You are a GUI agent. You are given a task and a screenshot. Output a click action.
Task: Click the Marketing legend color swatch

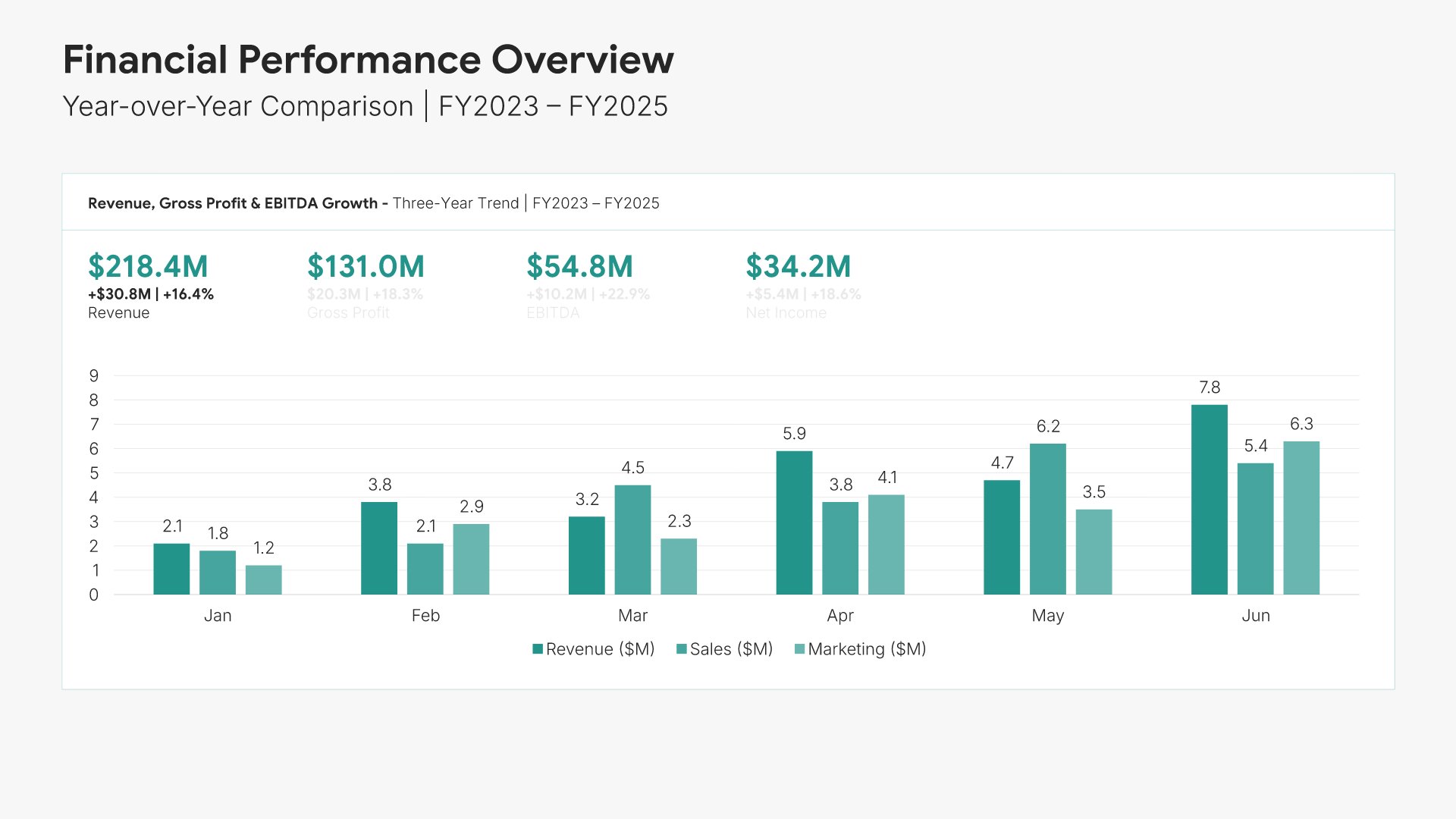(799, 649)
